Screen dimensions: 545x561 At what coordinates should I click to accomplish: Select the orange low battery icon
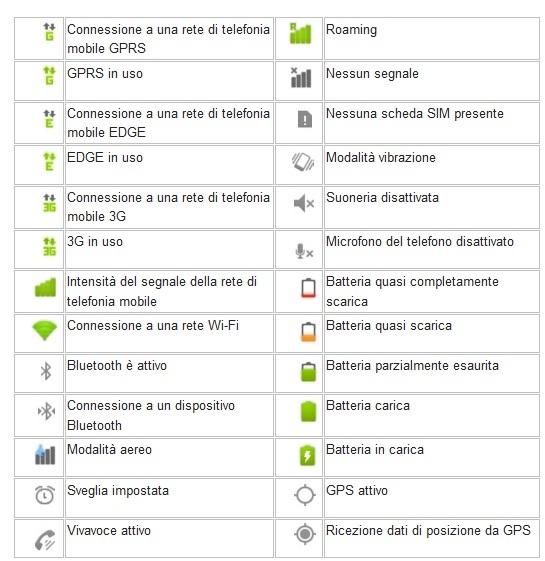308,332
